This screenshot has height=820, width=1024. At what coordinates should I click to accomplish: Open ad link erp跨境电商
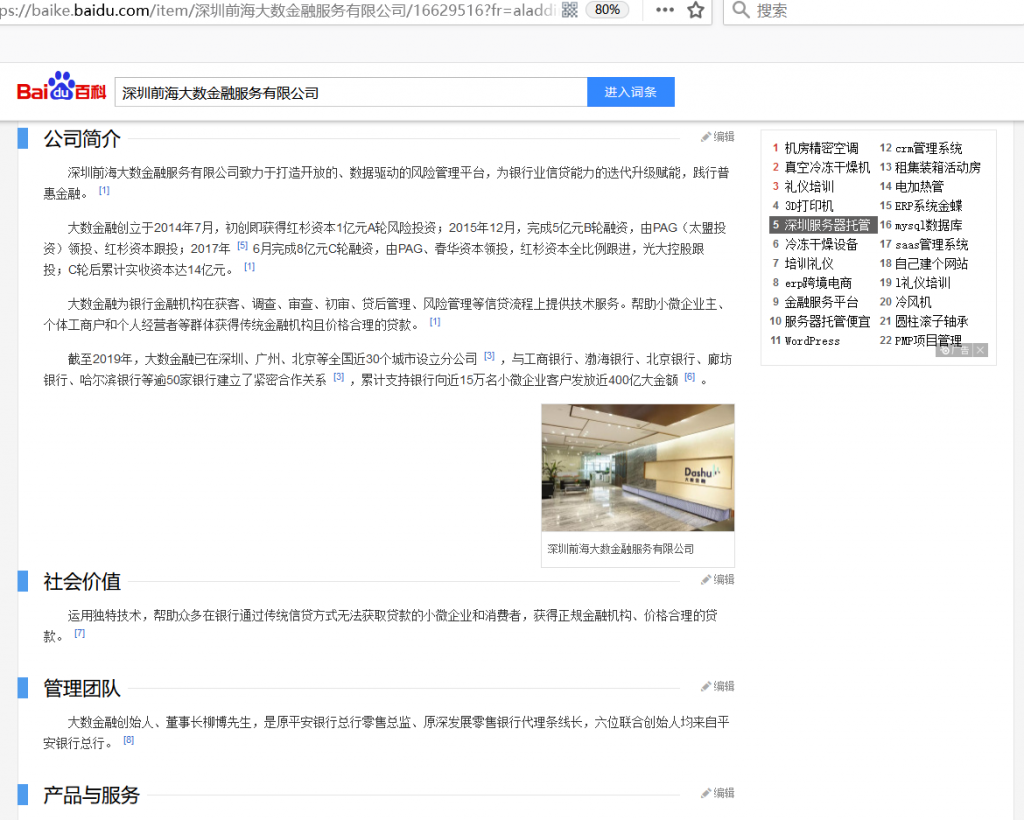(818, 283)
